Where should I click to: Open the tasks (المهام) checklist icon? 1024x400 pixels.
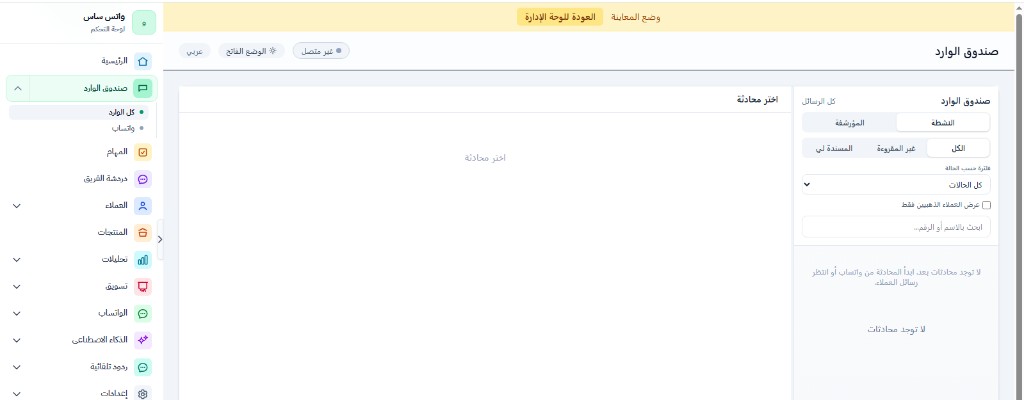[x=143, y=152]
